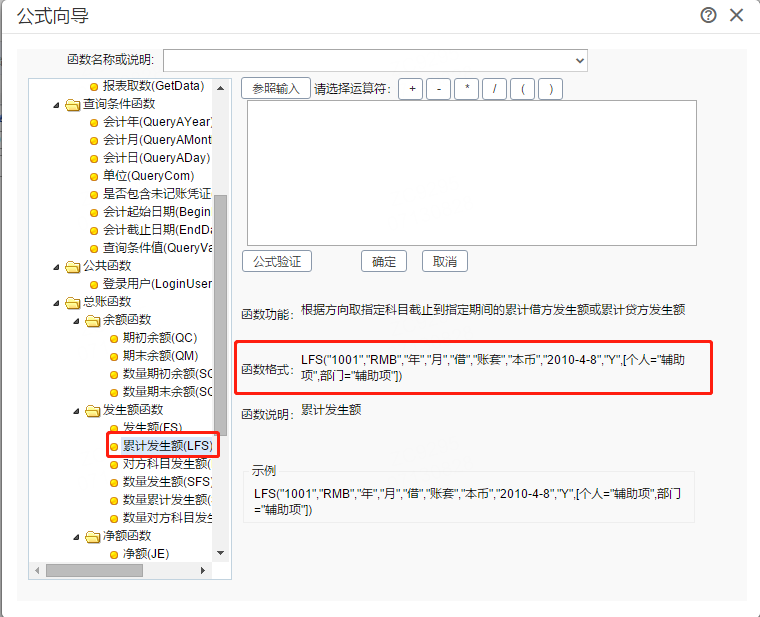This screenshot has height=617, width=760.
Task: Select 会计起始日期(Begin...) function
Action: click(157, 212)
